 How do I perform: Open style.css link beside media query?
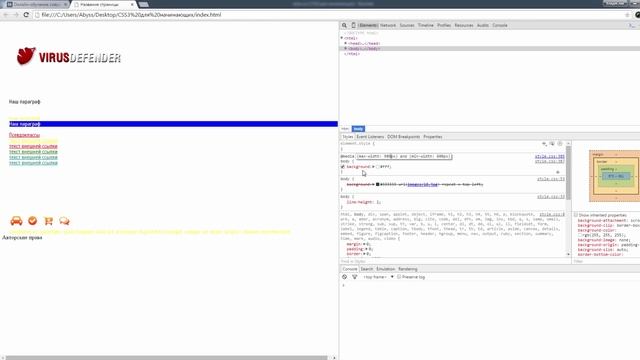point(550,156)
